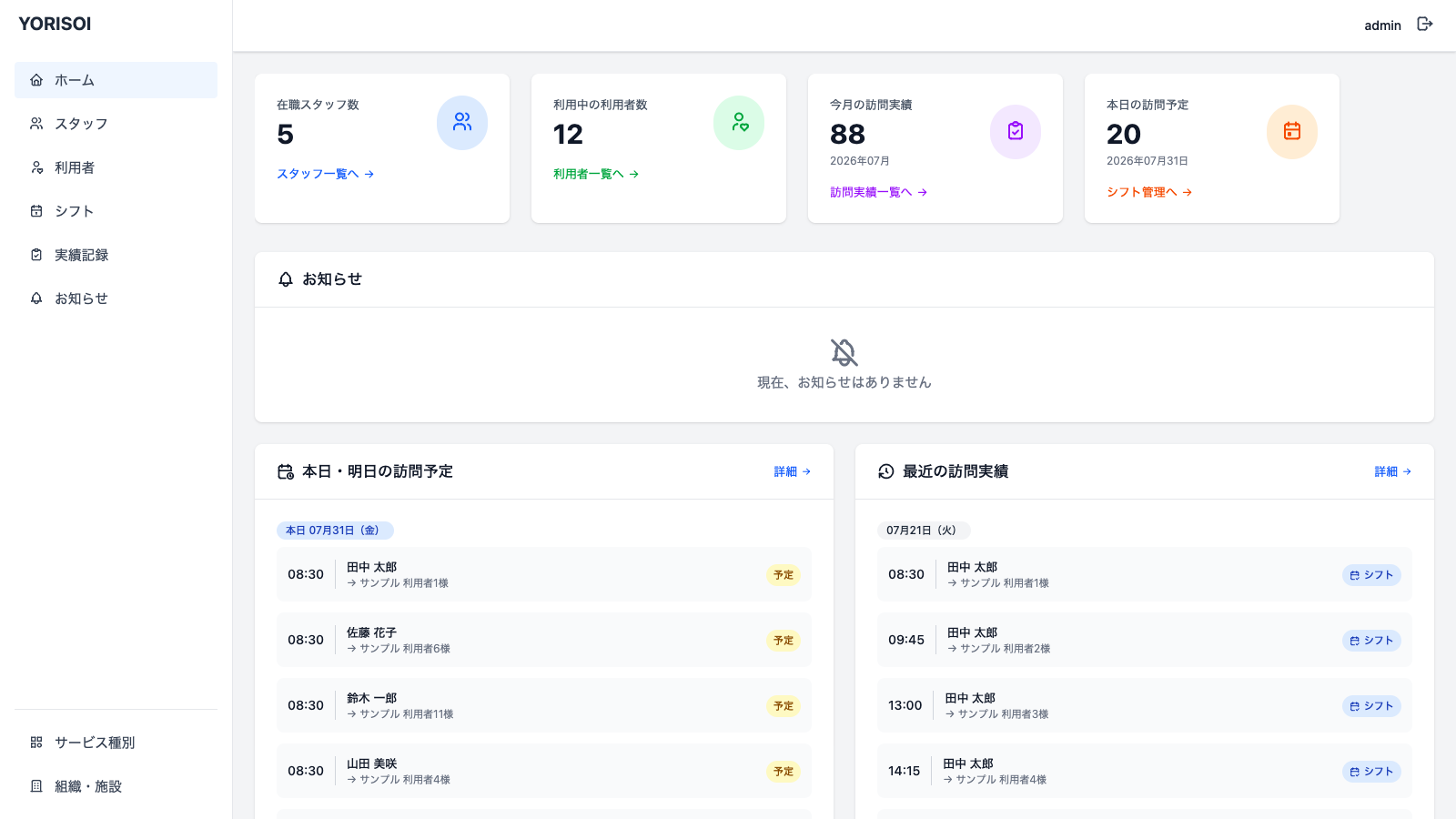Follow the スタッフ一覧へ link
The width and height of the screenshot is (1456, 819).
pos(326,174)
